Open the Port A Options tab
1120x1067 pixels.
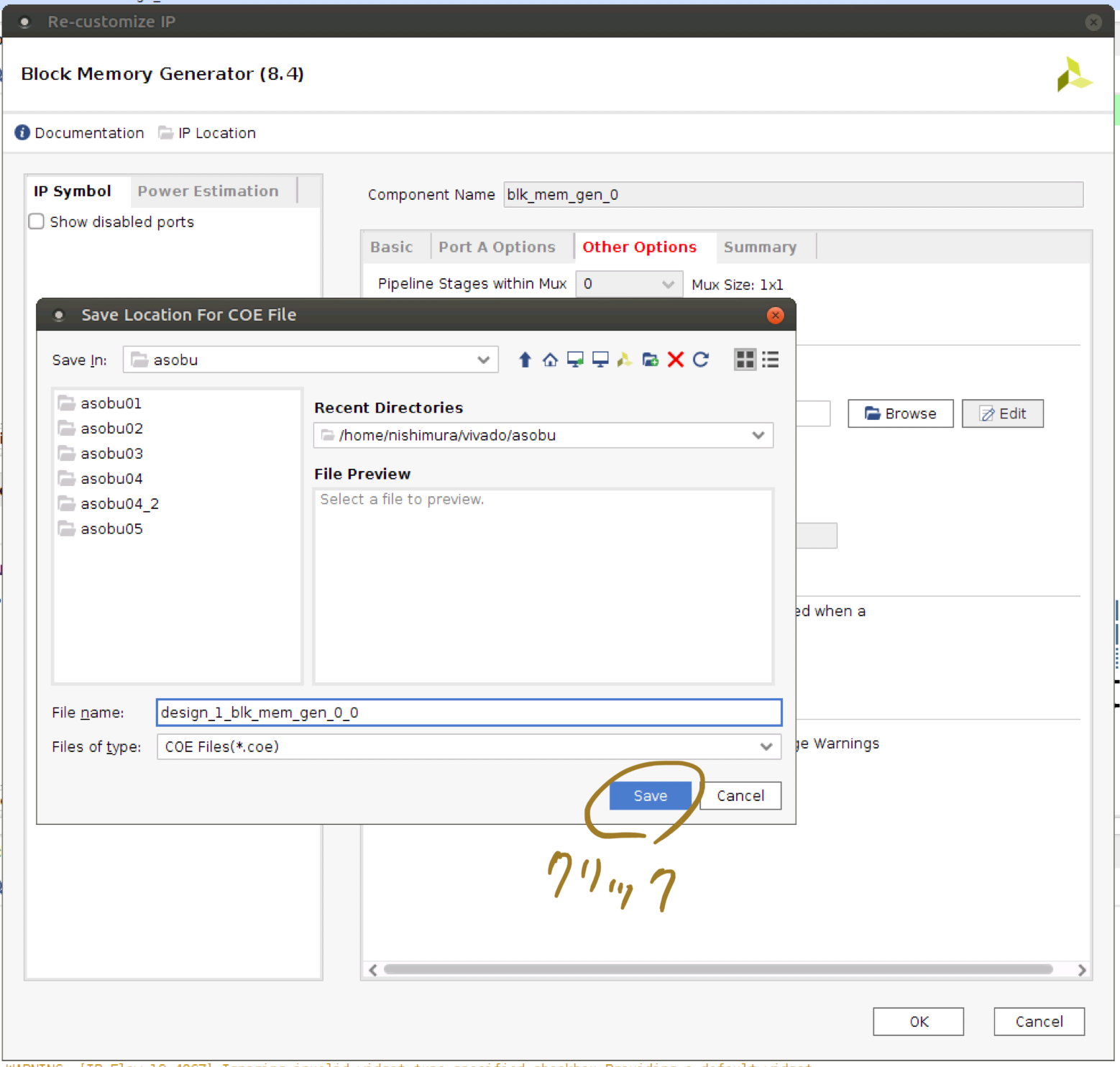click(497, 247)
